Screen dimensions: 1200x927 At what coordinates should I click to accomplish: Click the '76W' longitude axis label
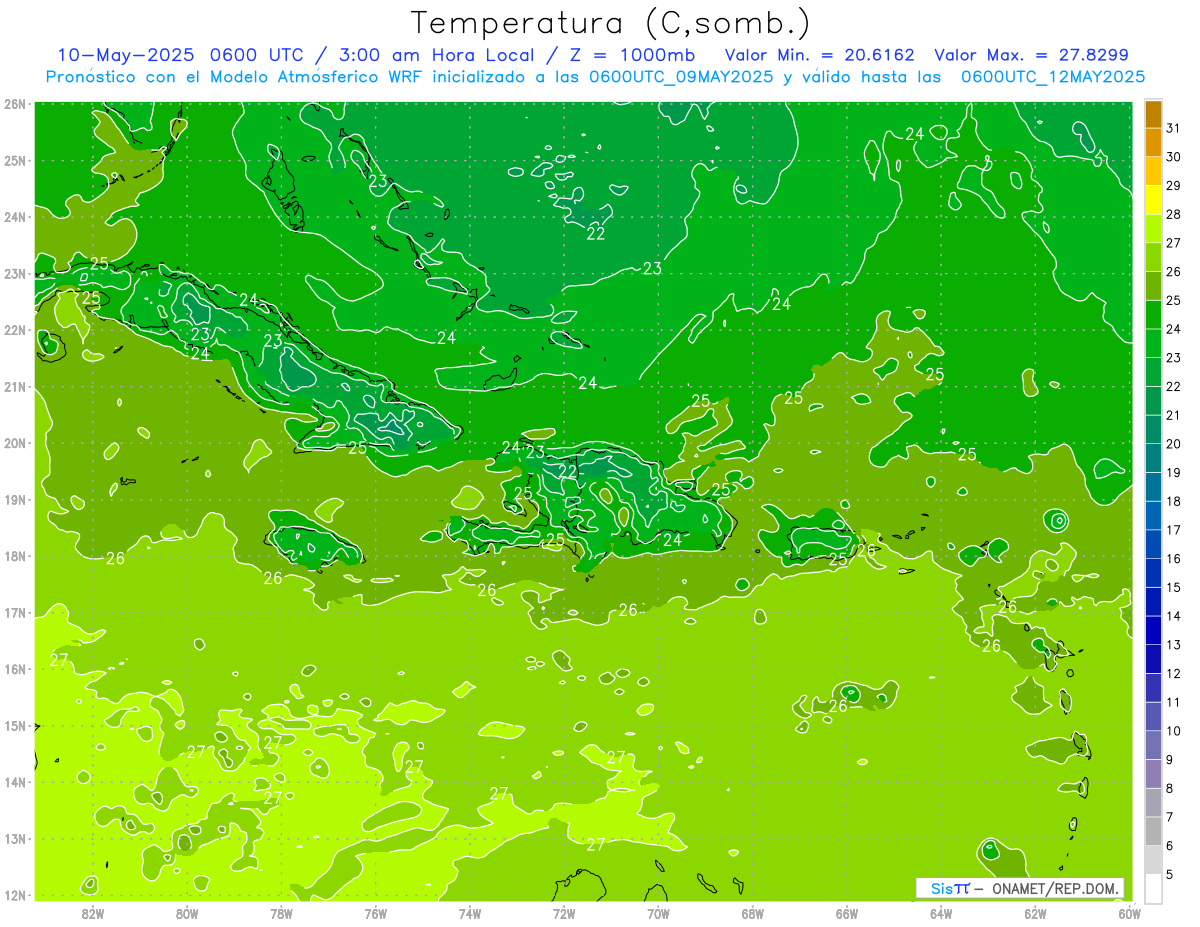[376, 912]
